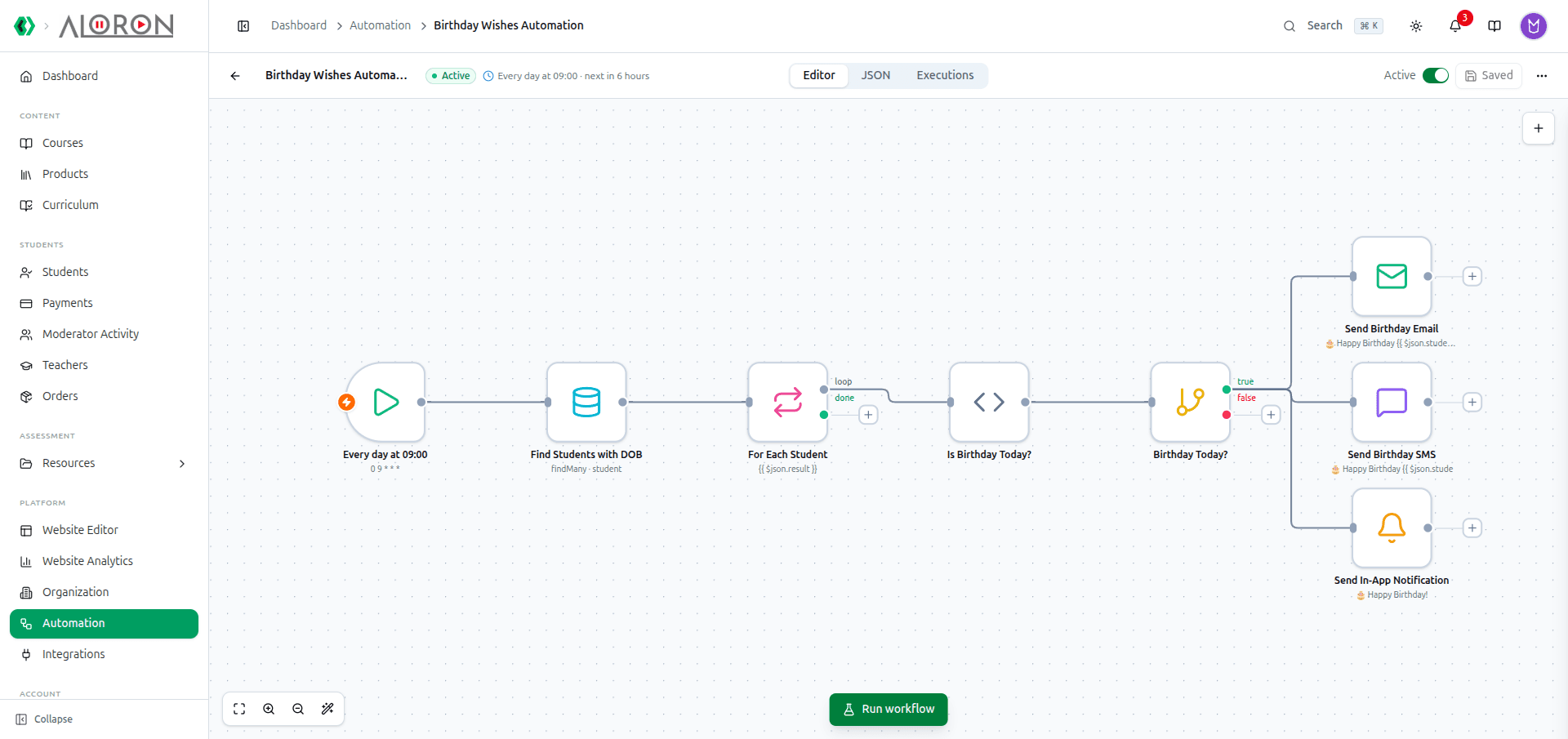Open Integrations in the sidebar
The height and width of the screenshot is (739, 1568).
point(104,654)
